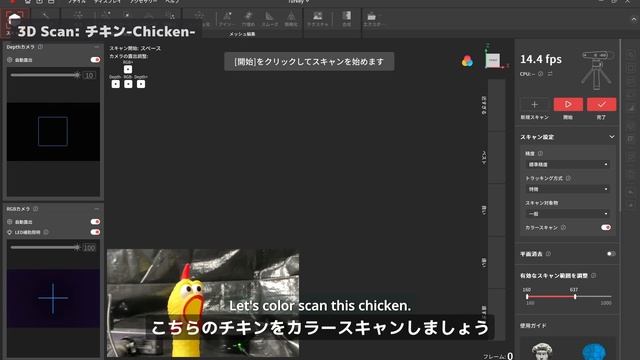Click the first usage guide thumbnail
The height and width of the screenshot is (360, 640).
click(542, 351)
